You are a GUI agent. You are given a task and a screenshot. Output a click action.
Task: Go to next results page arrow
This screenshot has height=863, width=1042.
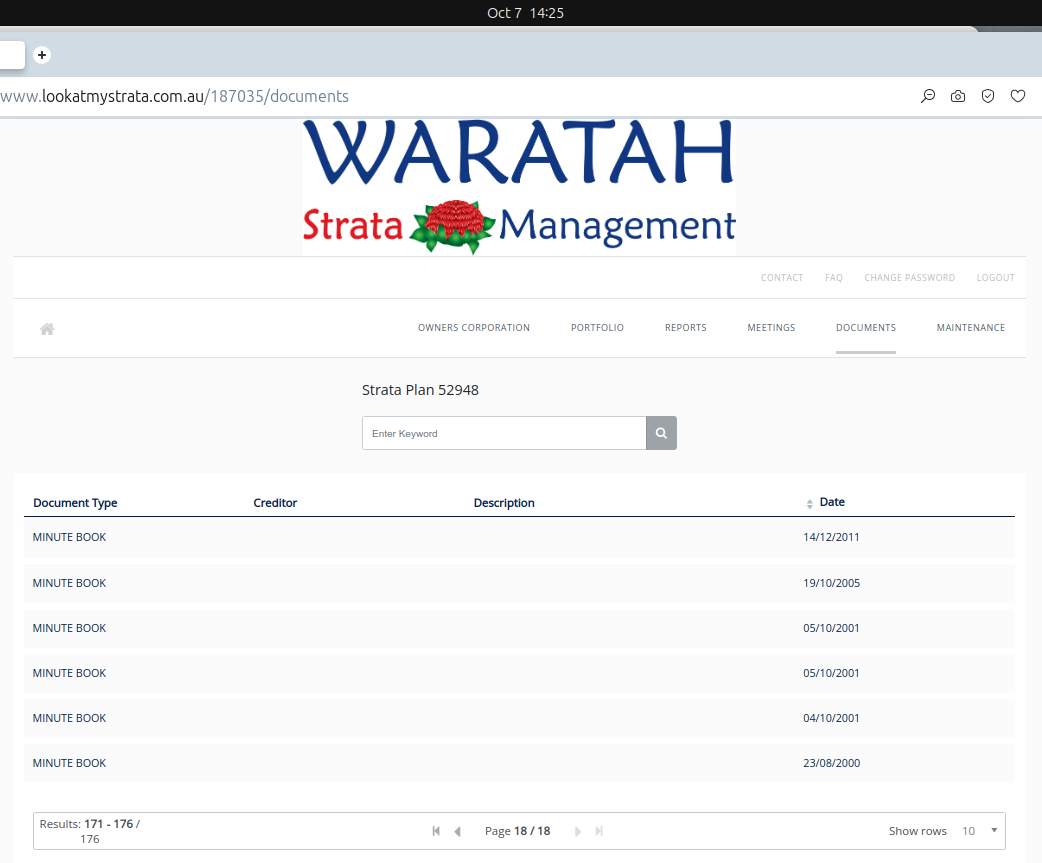[x=577, y=831]
